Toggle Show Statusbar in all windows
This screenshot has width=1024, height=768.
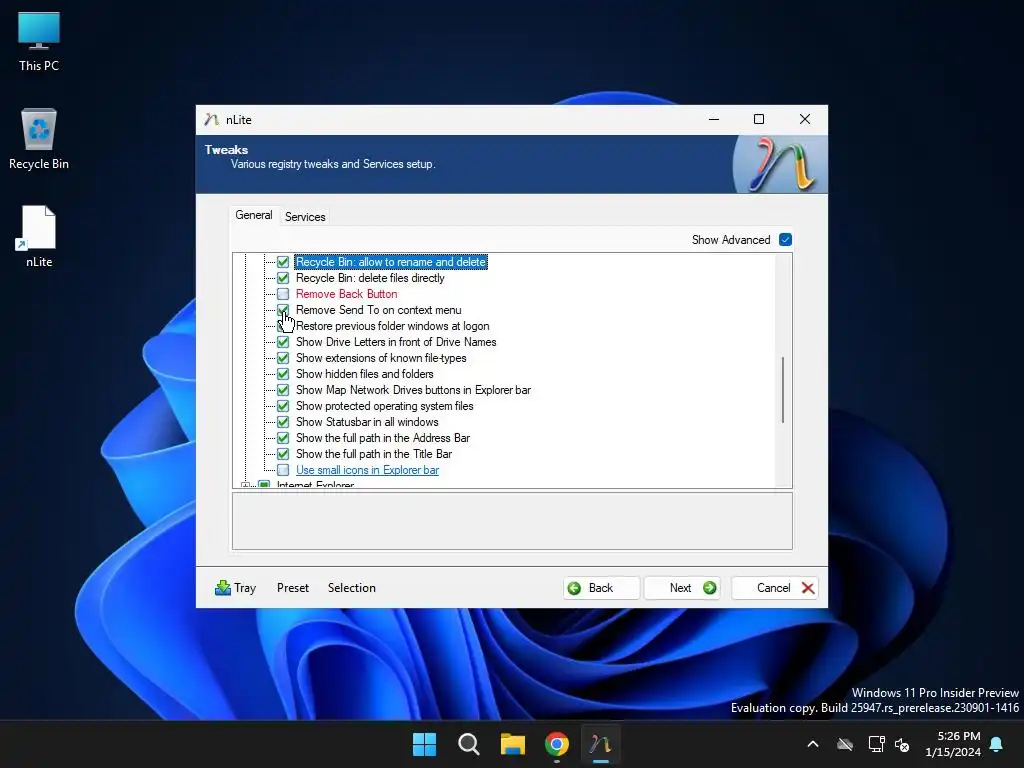(283, 422)
